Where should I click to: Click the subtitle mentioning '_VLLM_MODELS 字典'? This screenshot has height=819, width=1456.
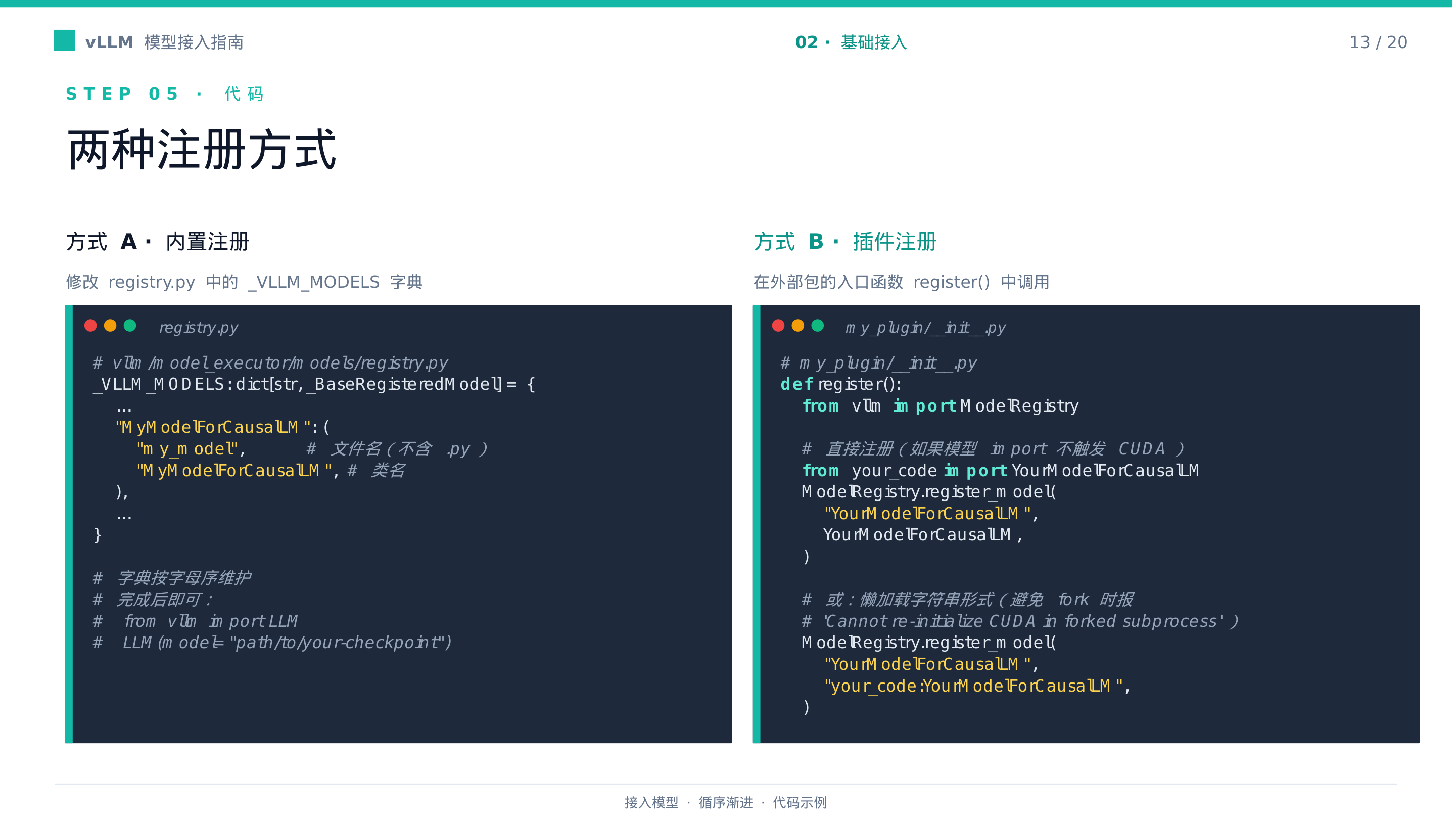(x=244, y=282)
